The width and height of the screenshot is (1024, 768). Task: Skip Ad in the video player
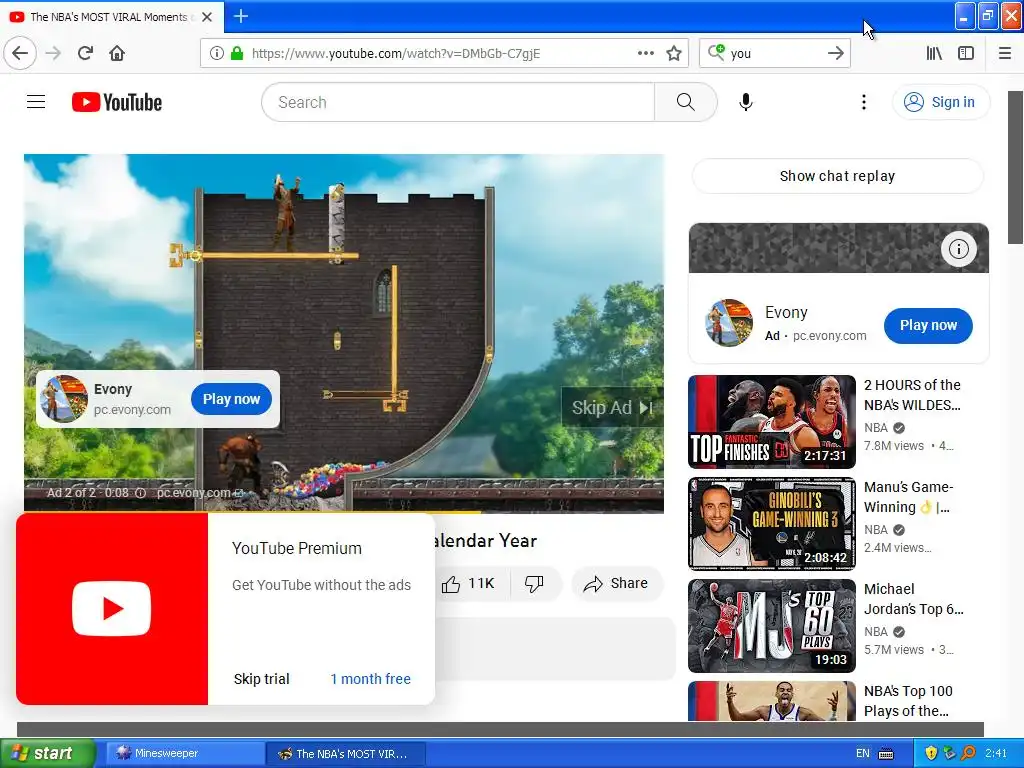coord(613,408)
